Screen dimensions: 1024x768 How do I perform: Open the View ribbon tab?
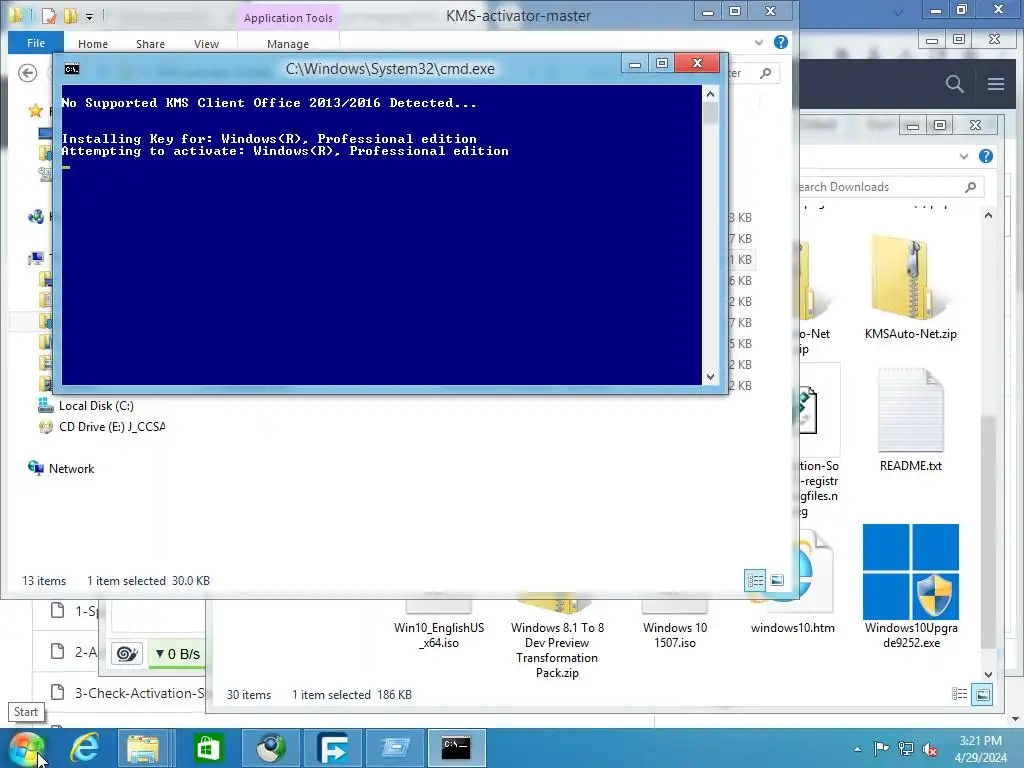(x=206, y=44)
